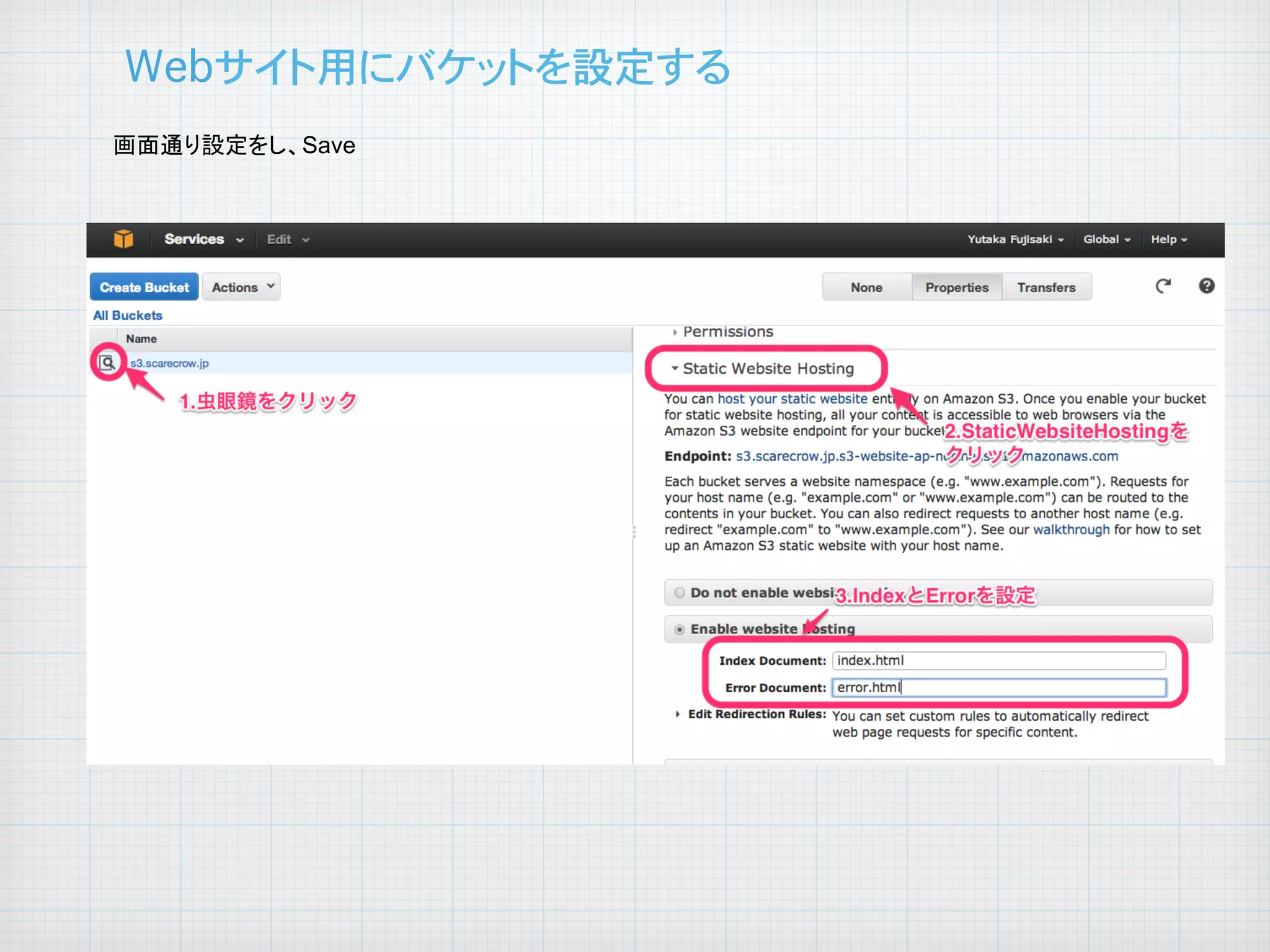
Task: Select the s3.scarecrow.jp bucket
Action: coord(169,363)
